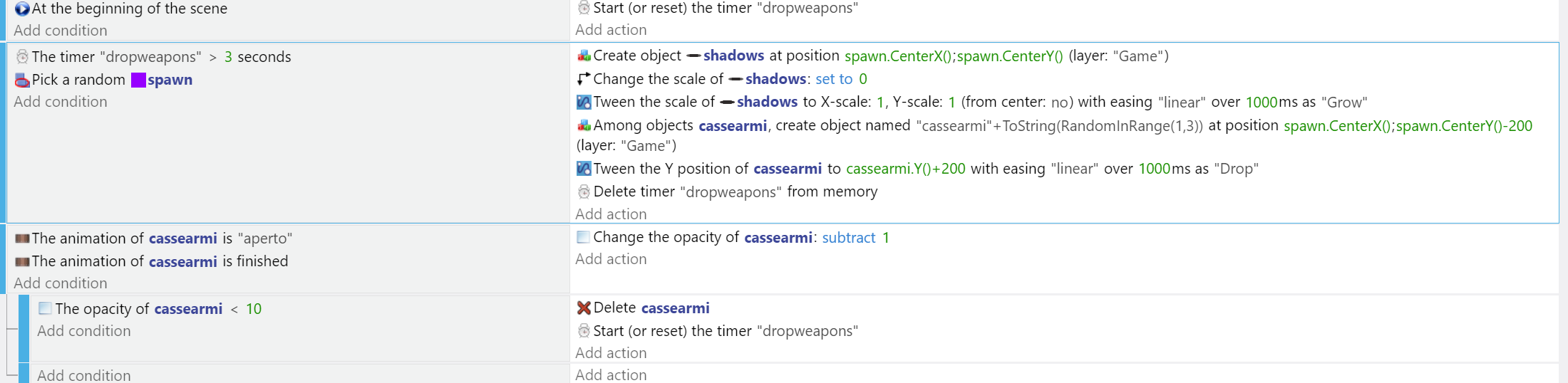Click the Create object shadows action icon

pyautogui.click(x=584, y=56)
